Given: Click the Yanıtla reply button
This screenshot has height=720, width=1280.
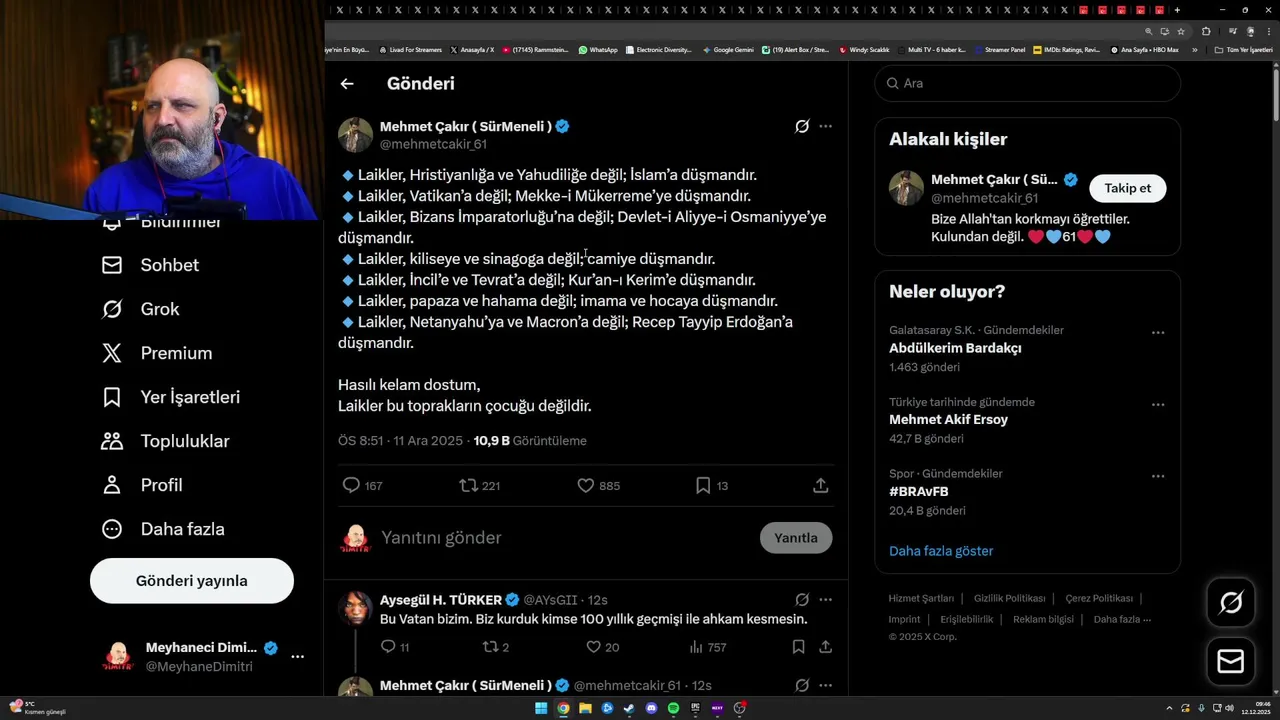Looking at the screenshot, I should (x=796, y=538).
